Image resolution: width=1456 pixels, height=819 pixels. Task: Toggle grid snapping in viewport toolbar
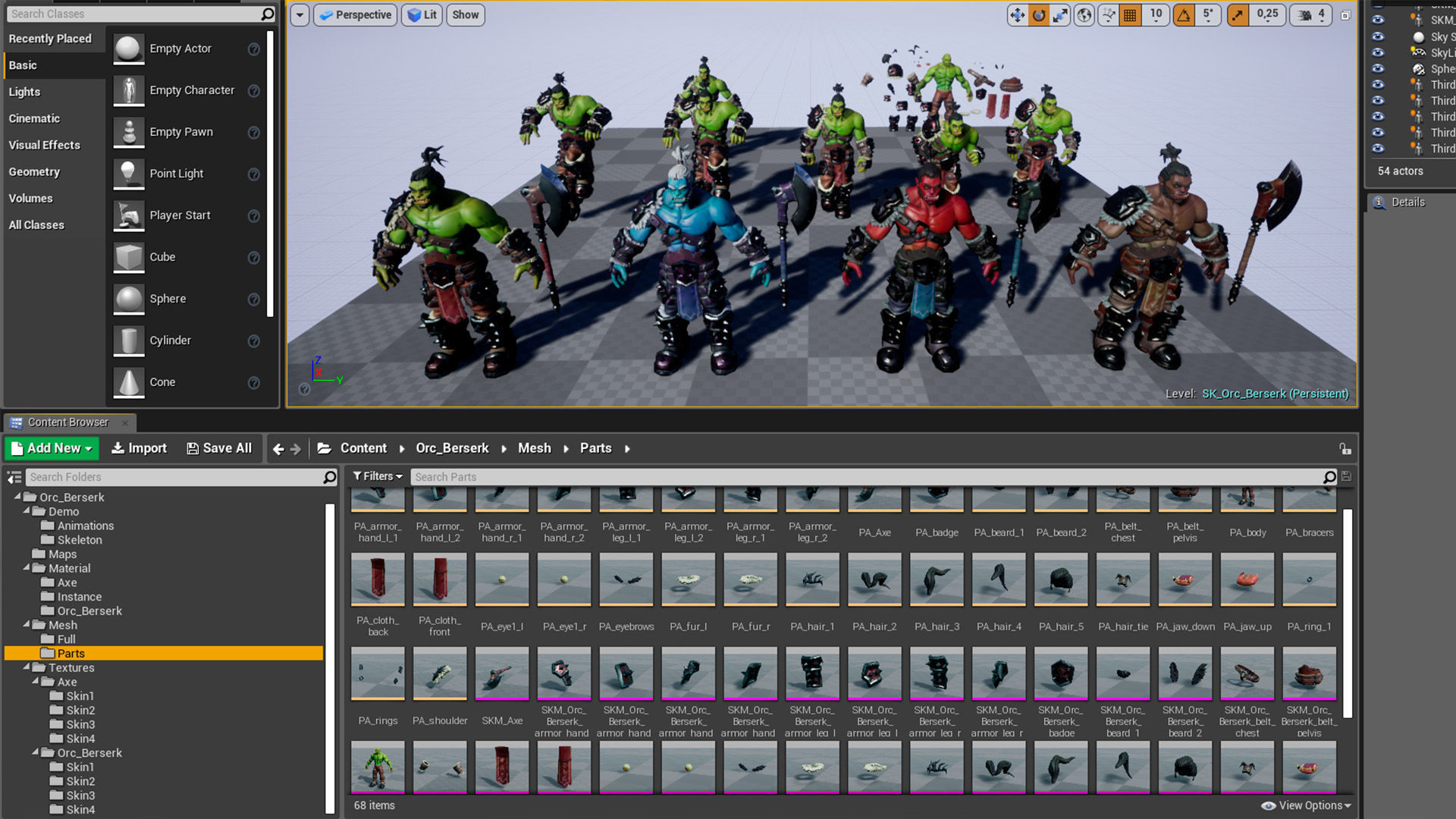[x=1130, y=15]
